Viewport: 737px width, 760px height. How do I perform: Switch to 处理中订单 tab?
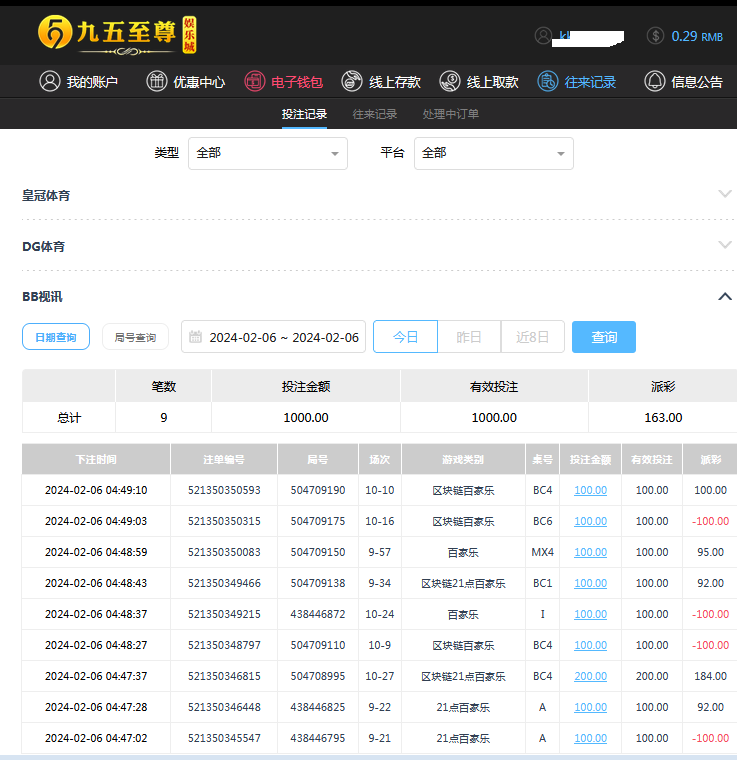click(x=450, y=114)
